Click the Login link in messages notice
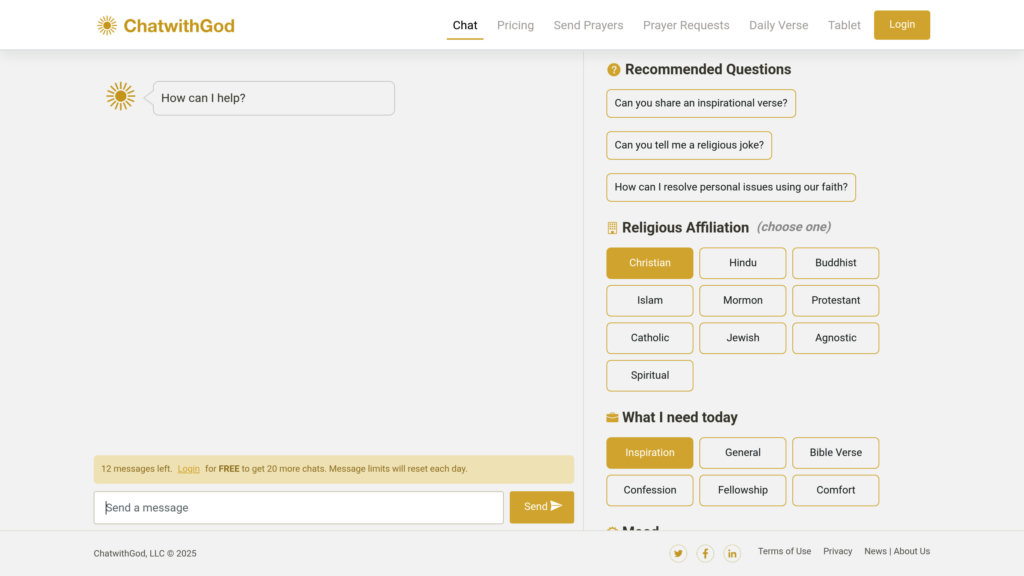This screenshot has width=1024, height=576. pos(188,469)
